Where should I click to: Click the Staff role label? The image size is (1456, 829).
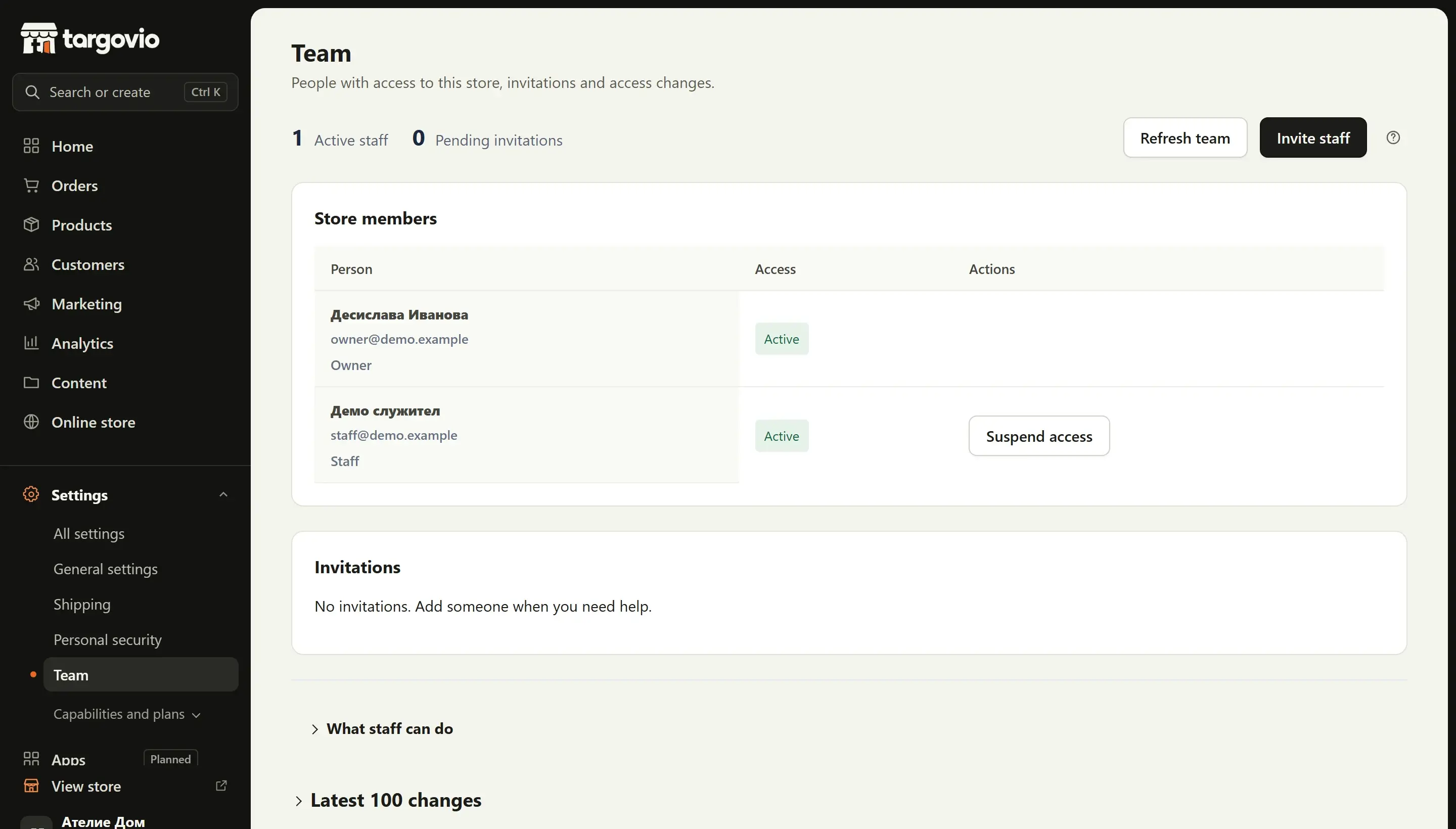(x=344, y=461)
